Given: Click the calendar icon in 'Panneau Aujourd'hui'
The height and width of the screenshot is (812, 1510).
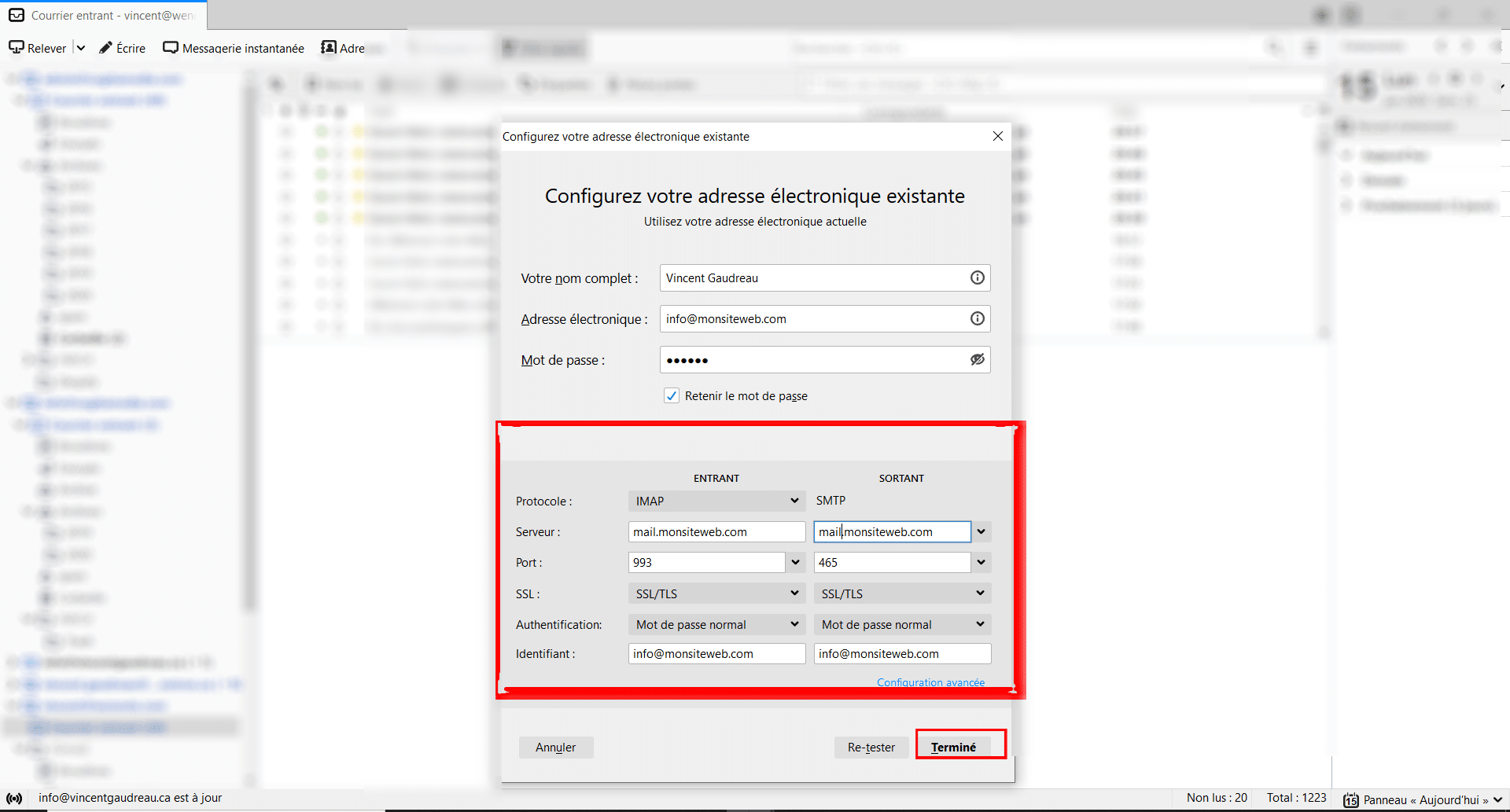Looking at the screenshot, I should coord(1350,800).
